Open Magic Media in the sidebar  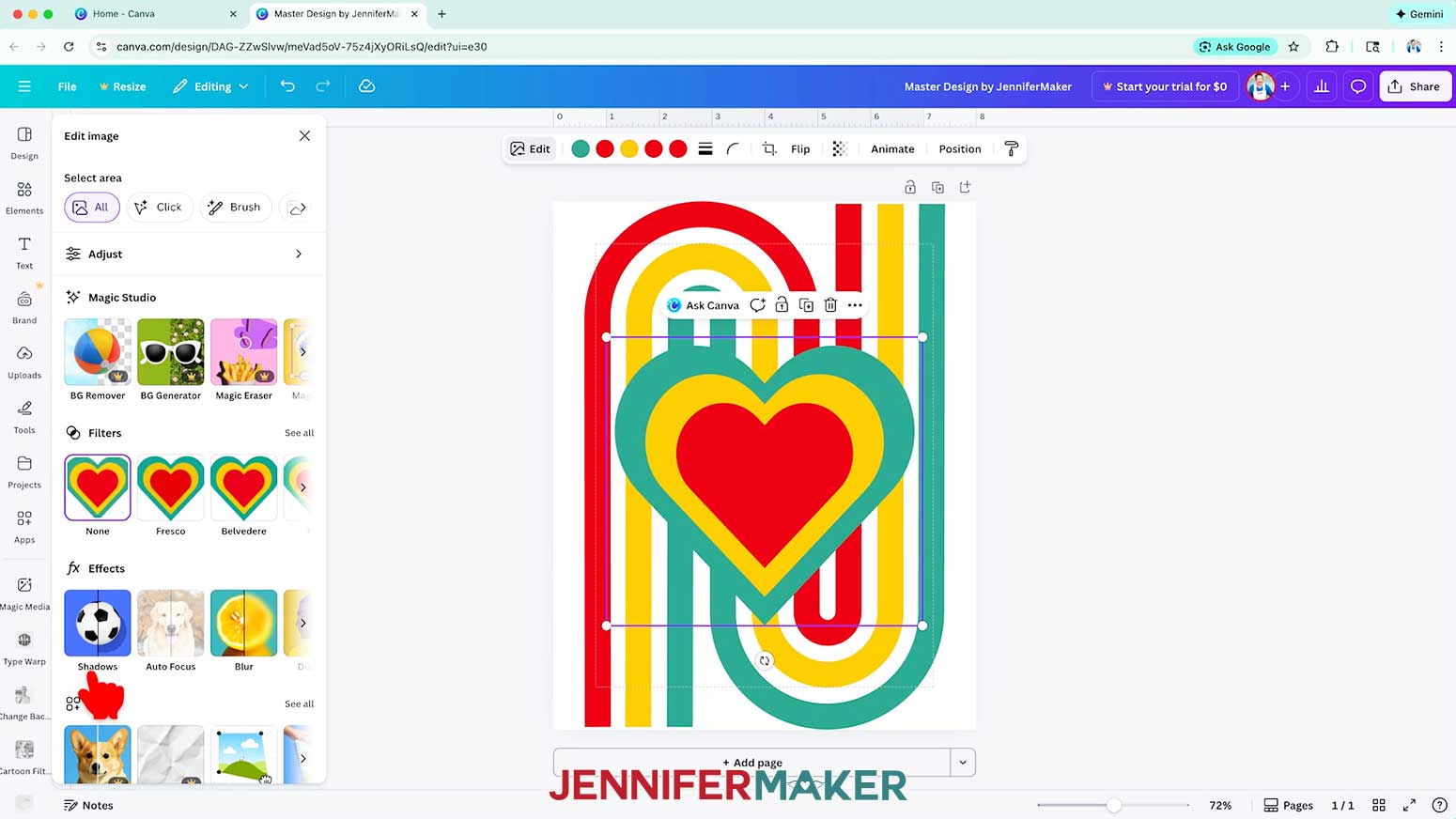click(x=24, y=594)
